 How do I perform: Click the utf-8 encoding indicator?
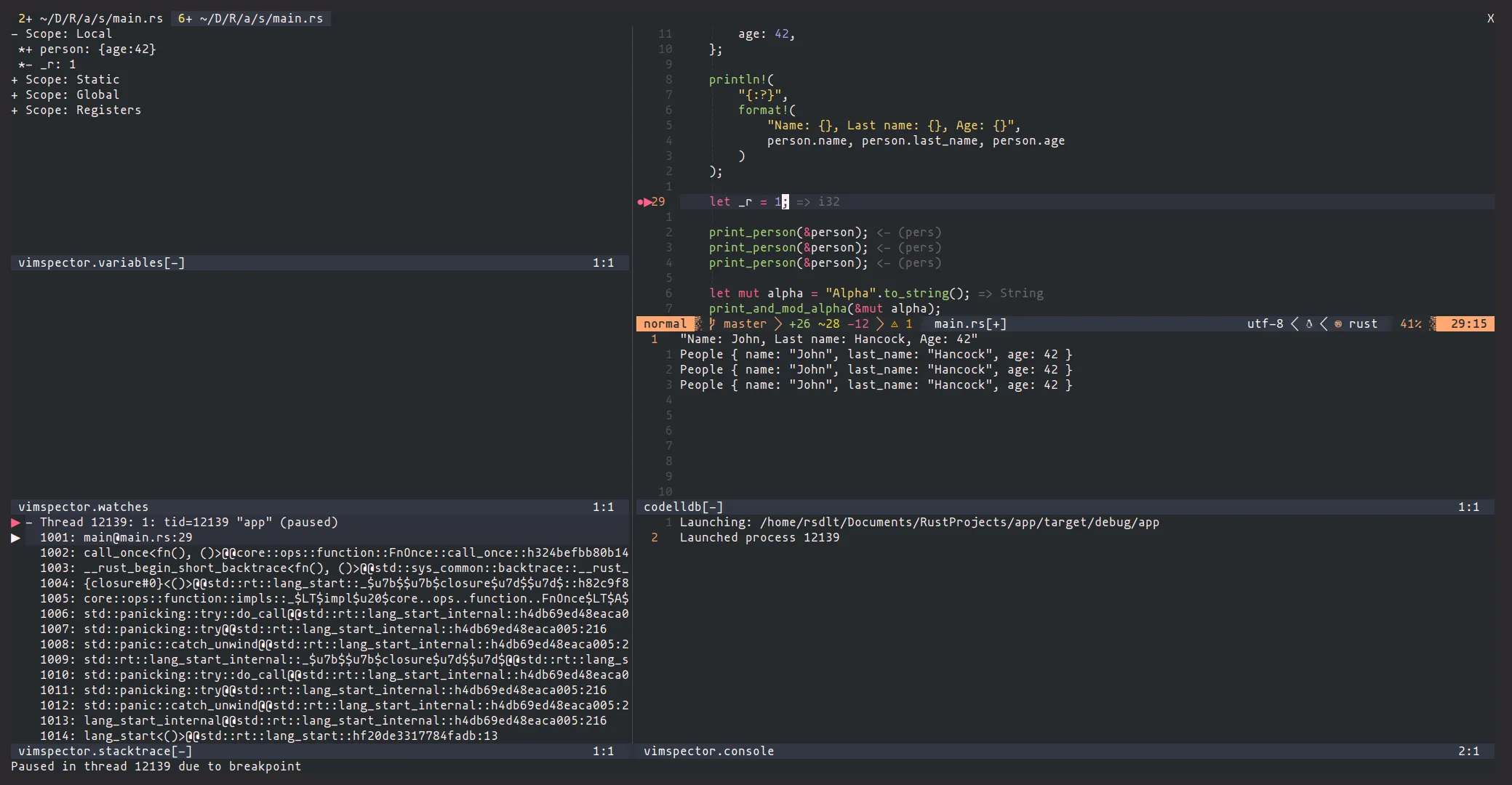pyautogui.click(x=1265, y=323)
